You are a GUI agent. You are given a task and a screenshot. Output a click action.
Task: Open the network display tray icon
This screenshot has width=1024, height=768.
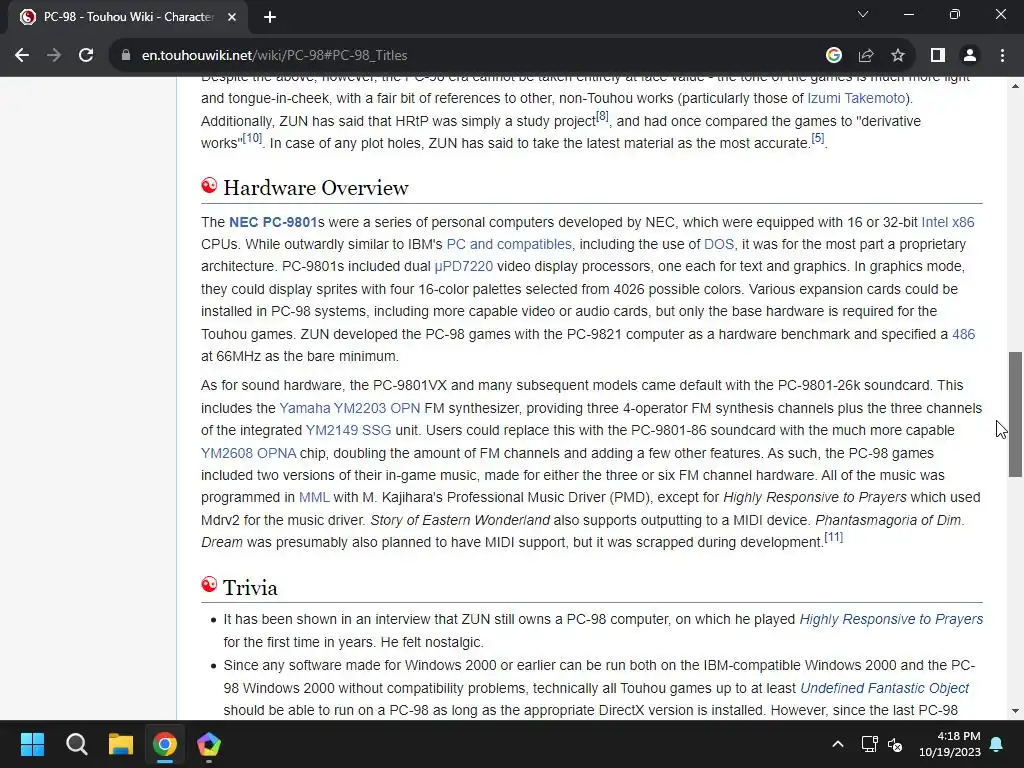869,744
